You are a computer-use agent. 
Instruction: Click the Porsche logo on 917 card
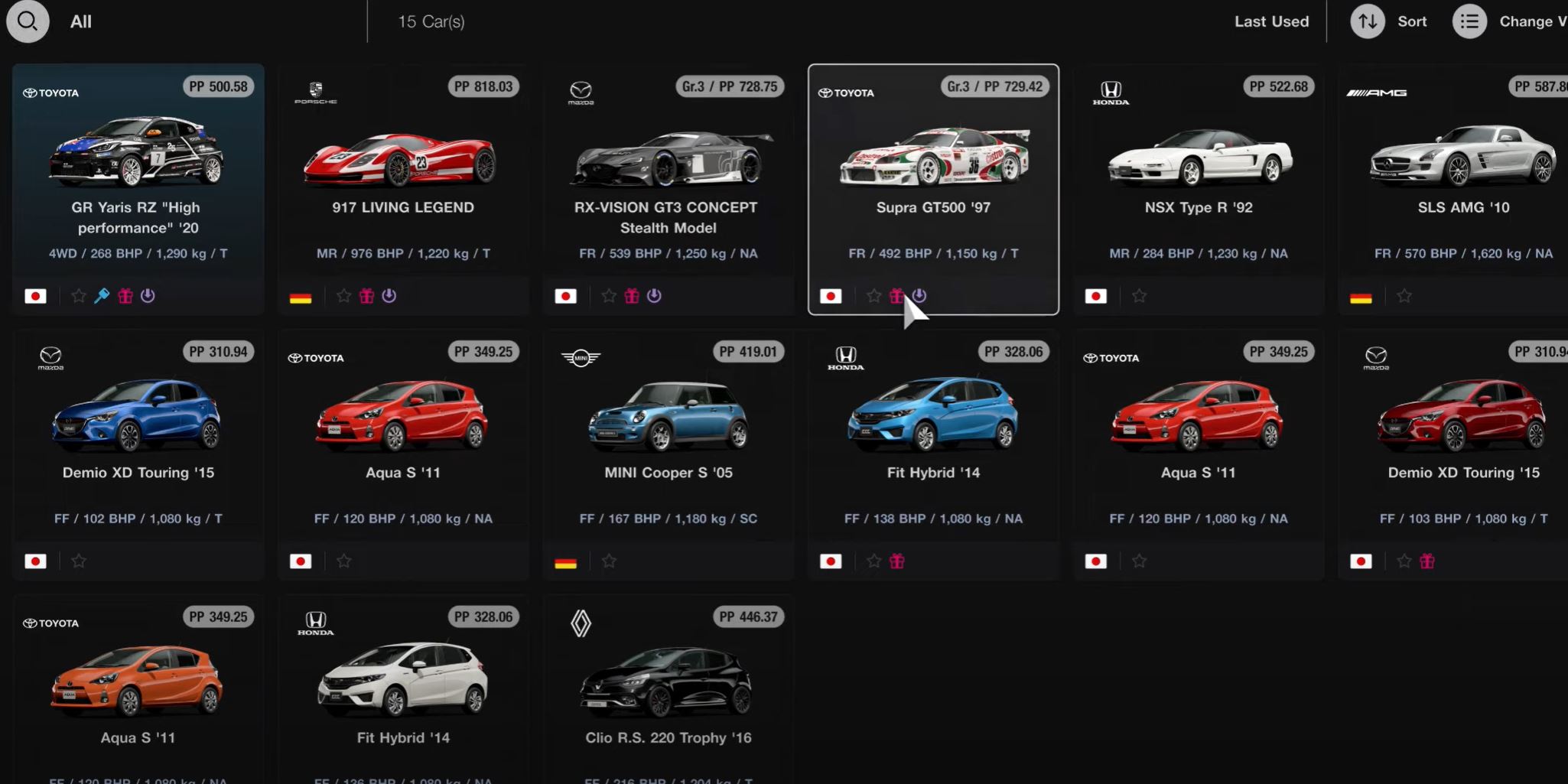tap(316, 93)
